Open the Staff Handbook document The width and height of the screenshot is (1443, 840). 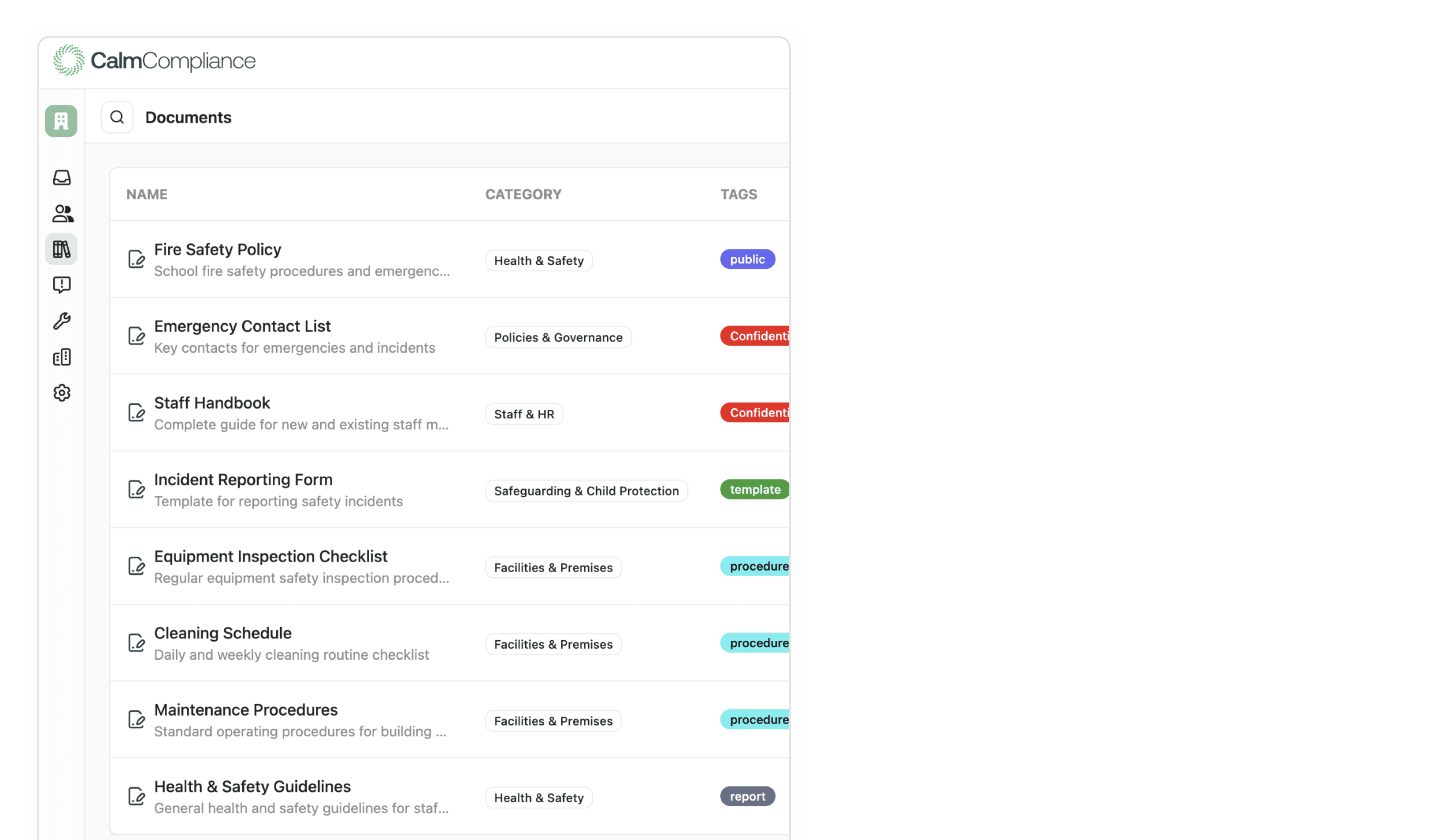212,402
